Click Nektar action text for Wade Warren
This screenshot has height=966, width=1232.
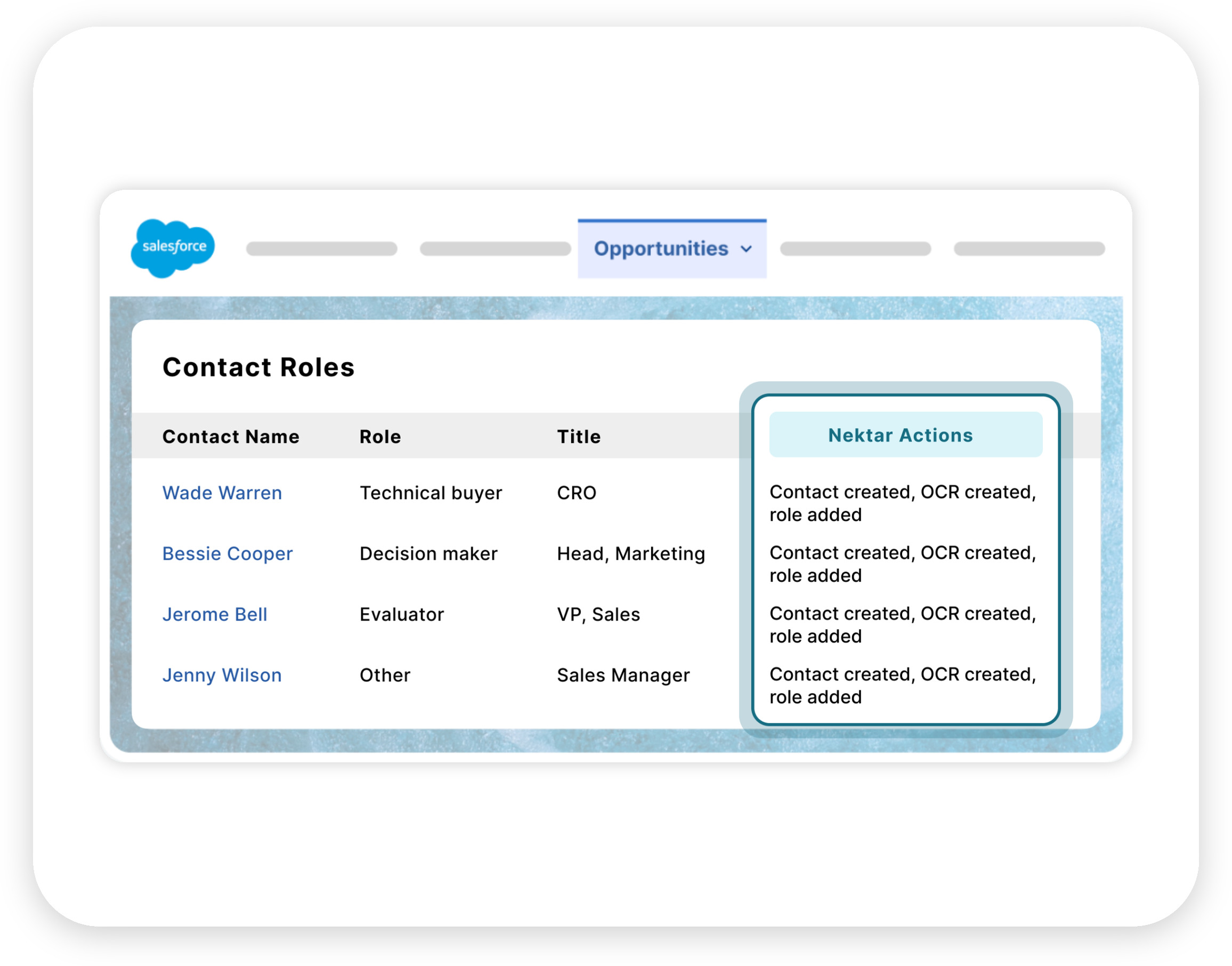(902, 503)
